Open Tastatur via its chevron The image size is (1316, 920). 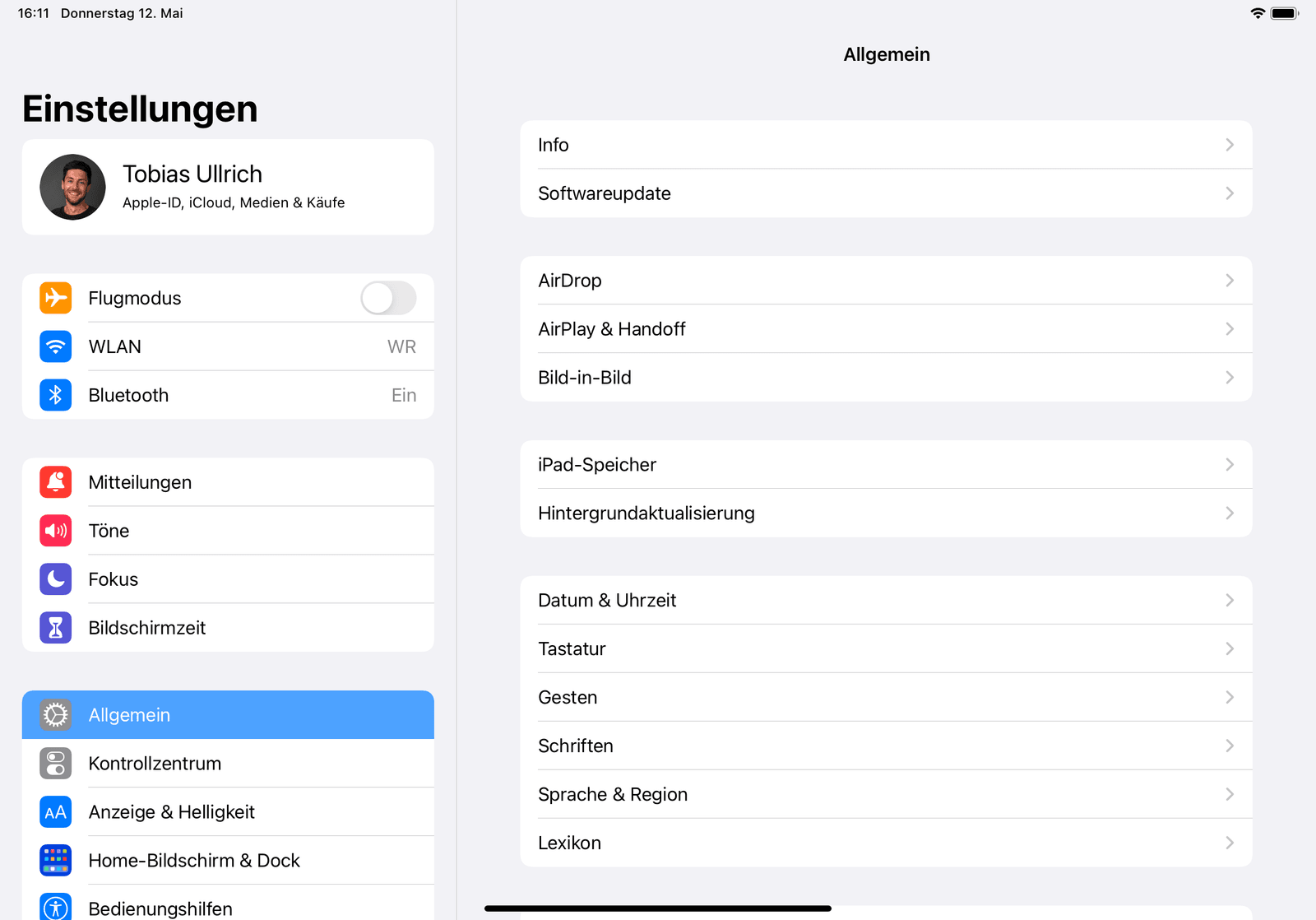pos(1230,649)
